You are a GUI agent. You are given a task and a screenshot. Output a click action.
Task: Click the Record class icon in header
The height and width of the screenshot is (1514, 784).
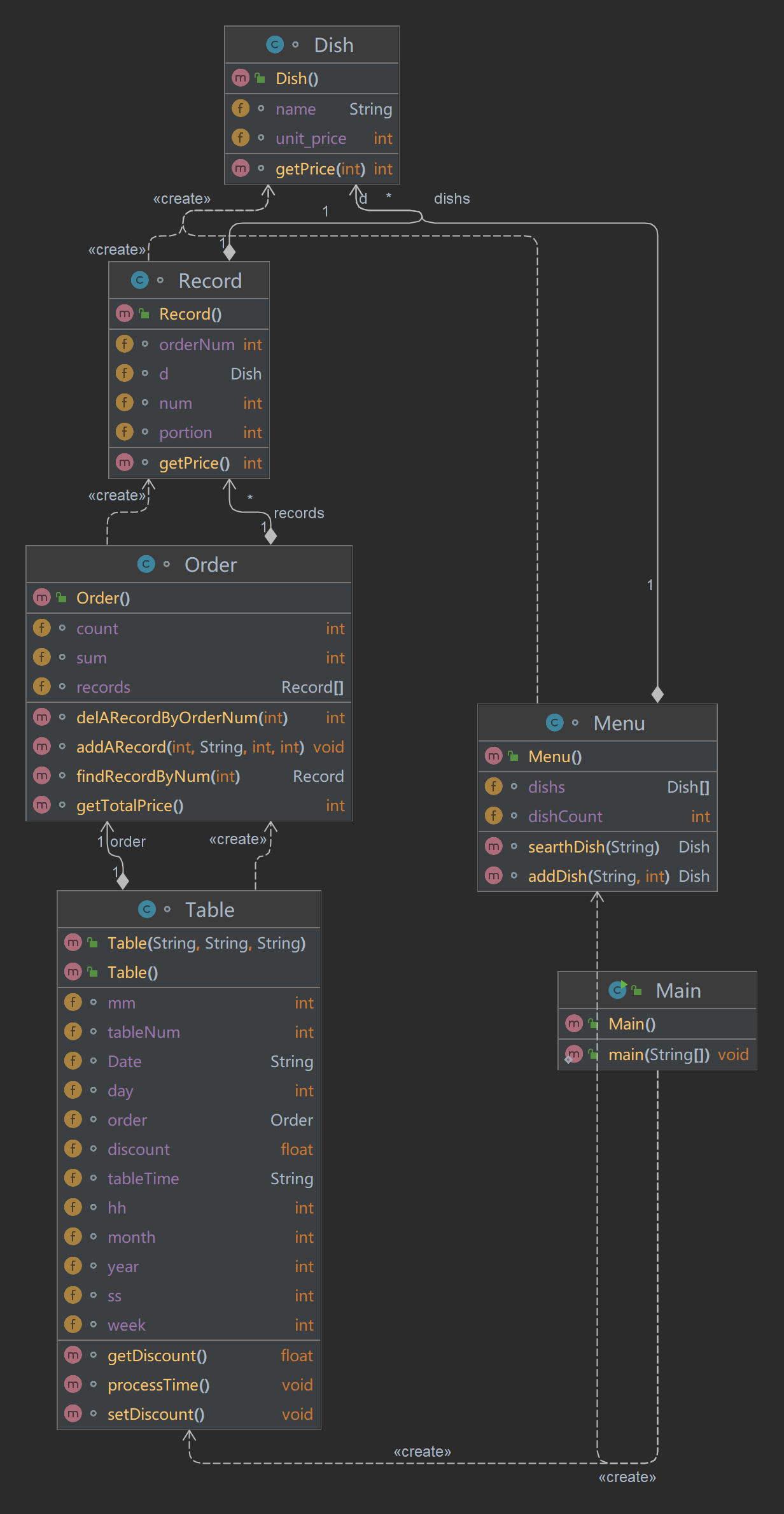click(139, 280)
